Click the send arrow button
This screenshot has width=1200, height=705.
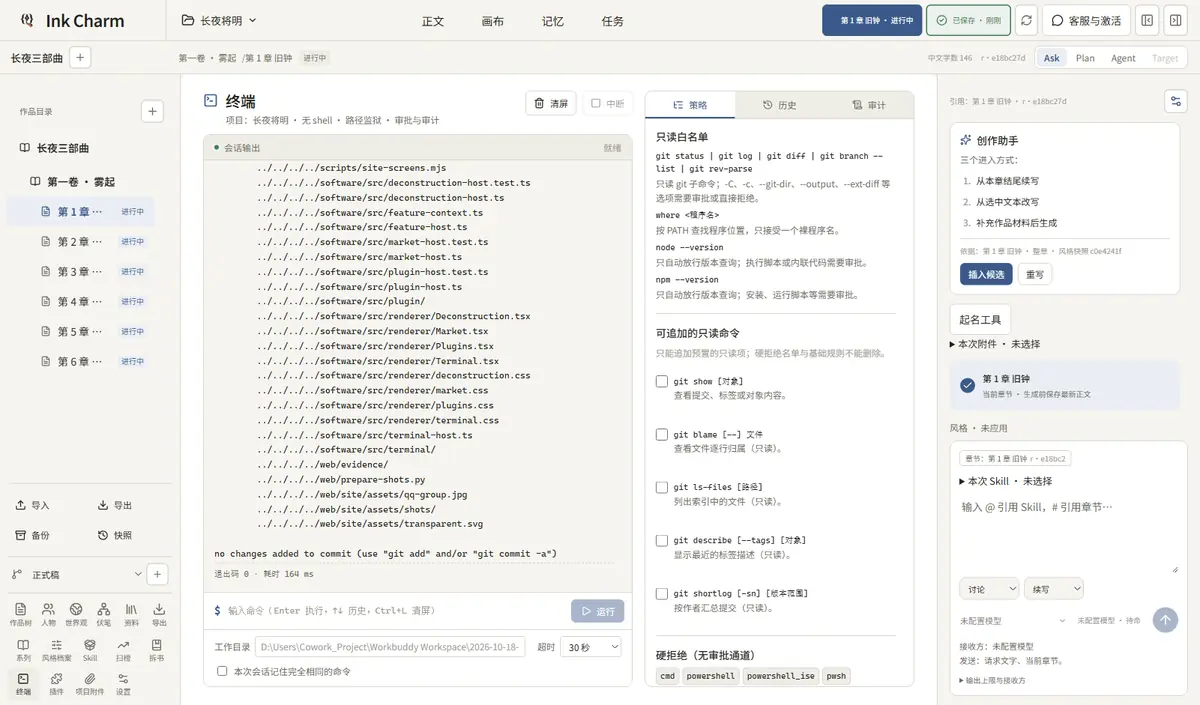click(x=1165, y=620)
